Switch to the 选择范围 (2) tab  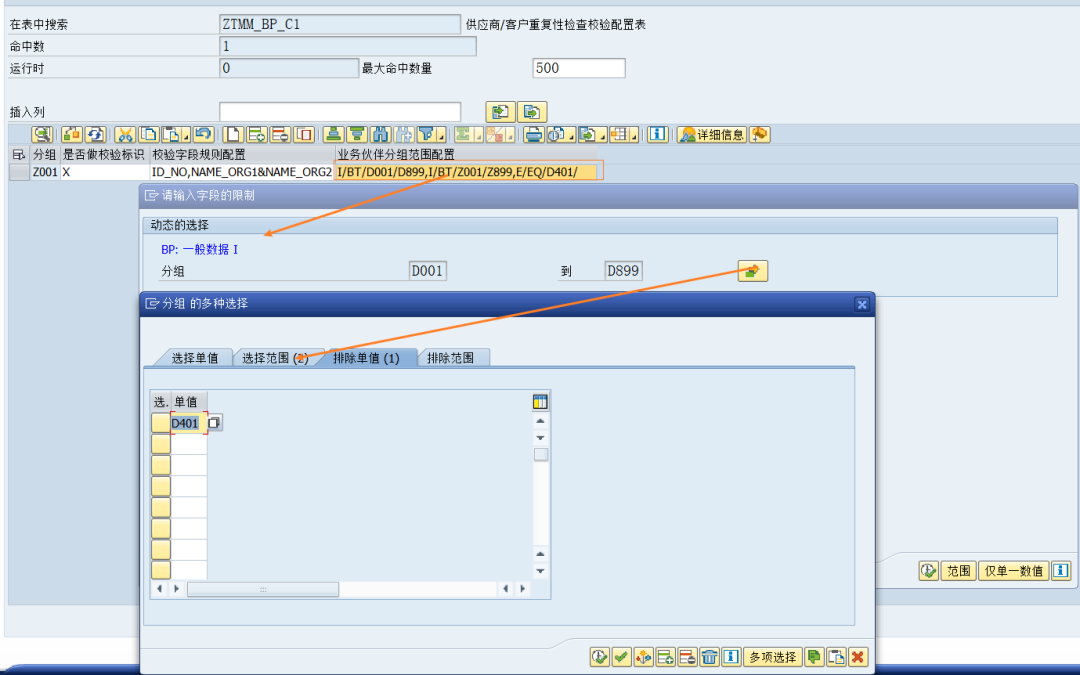(x=275, y=358)
